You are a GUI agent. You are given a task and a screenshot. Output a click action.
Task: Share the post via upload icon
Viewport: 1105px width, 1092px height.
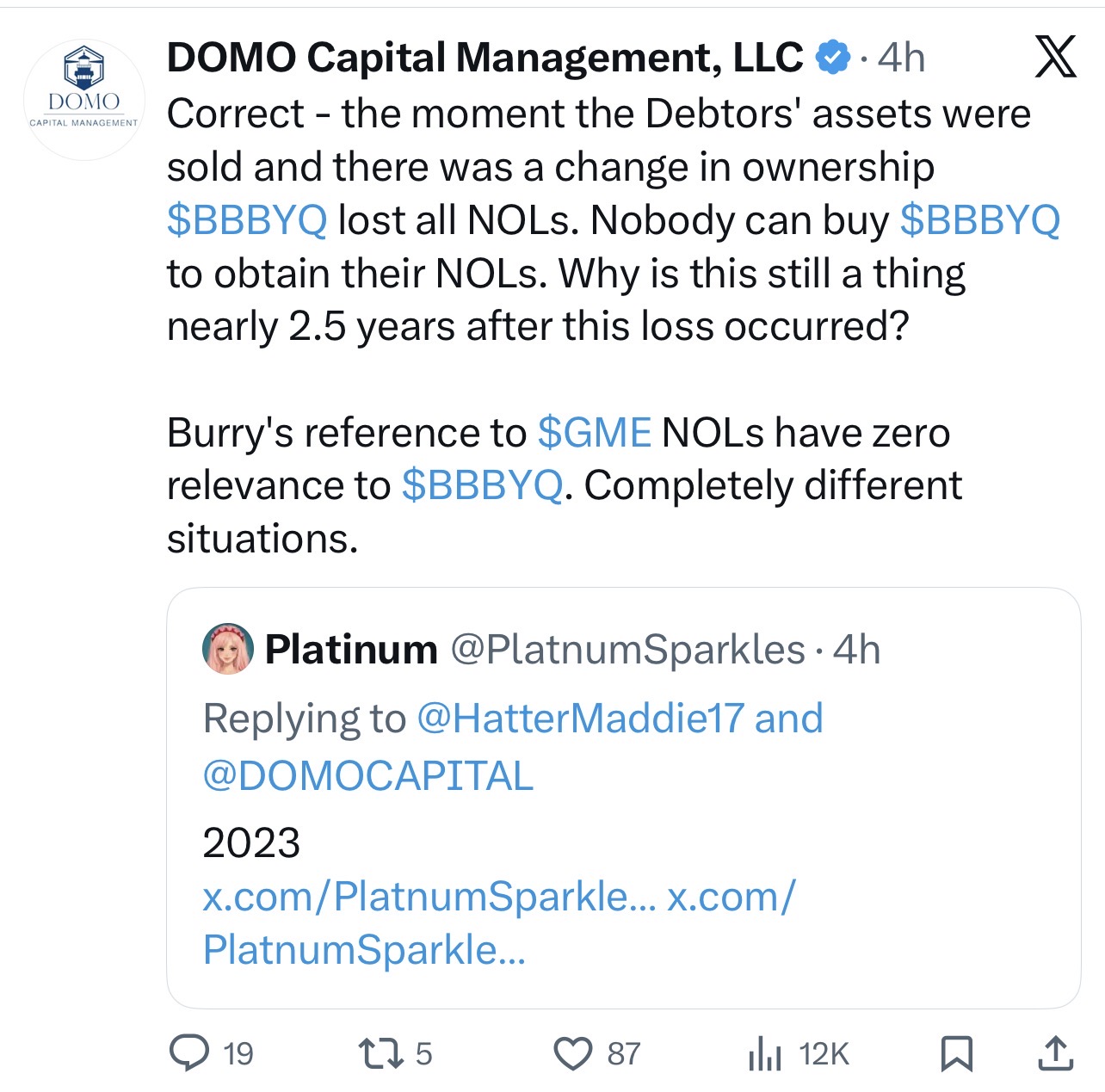pos(1055,1053)
